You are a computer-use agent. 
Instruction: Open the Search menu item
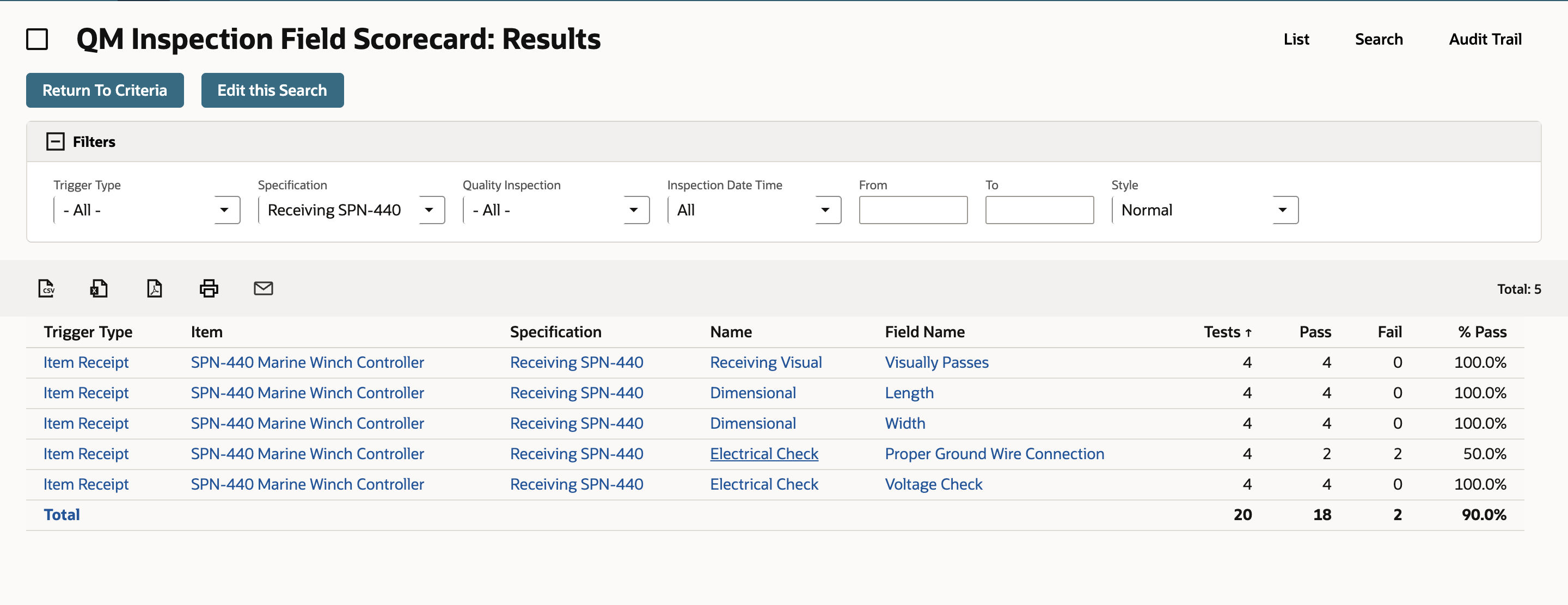(1379, 40)
